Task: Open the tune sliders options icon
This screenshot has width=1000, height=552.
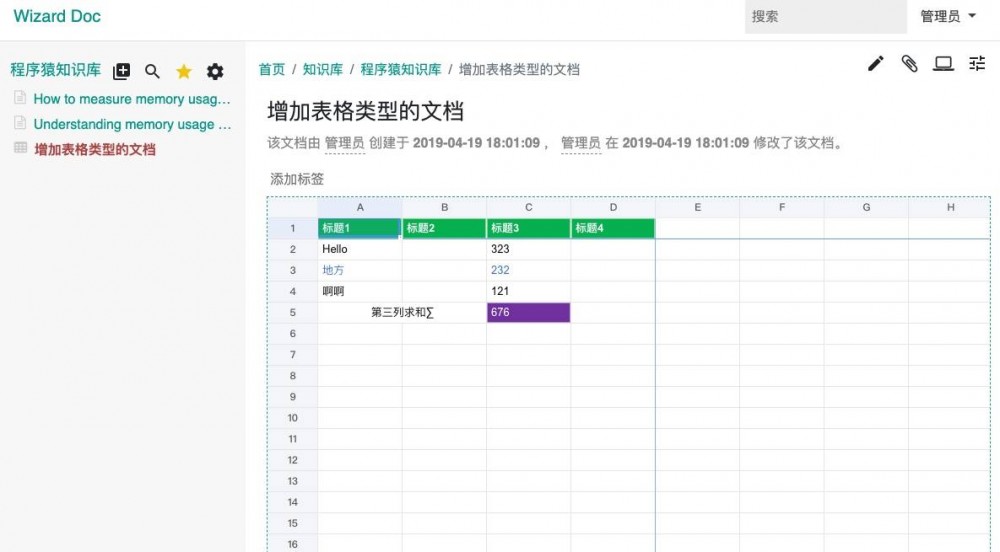Action: (x=977, y=63)
